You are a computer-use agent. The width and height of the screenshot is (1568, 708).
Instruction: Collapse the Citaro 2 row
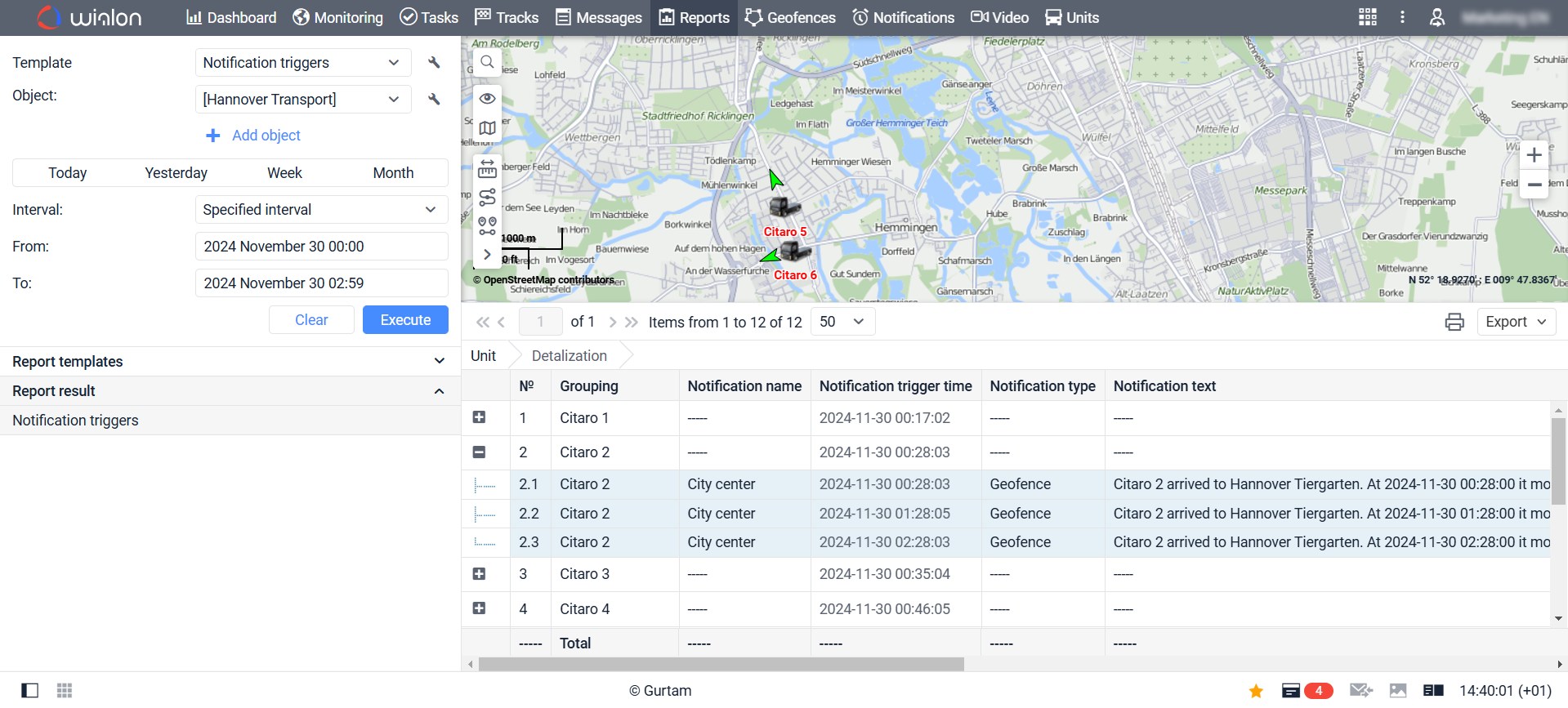pos(480,452)
